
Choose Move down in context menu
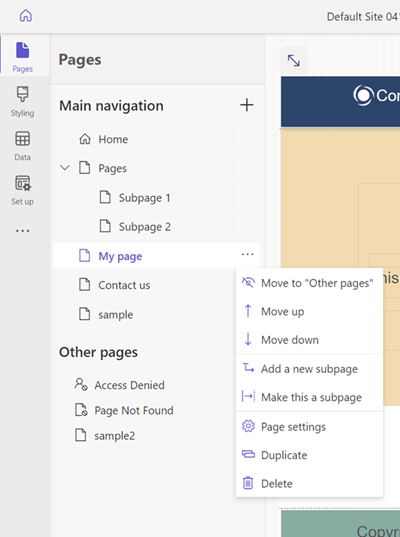click(x=309, y=340)
